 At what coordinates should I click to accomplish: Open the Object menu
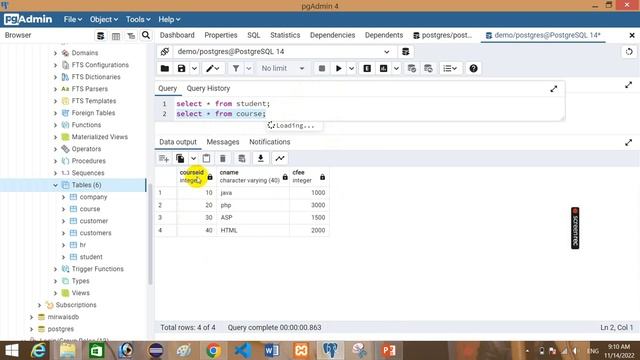104,20
